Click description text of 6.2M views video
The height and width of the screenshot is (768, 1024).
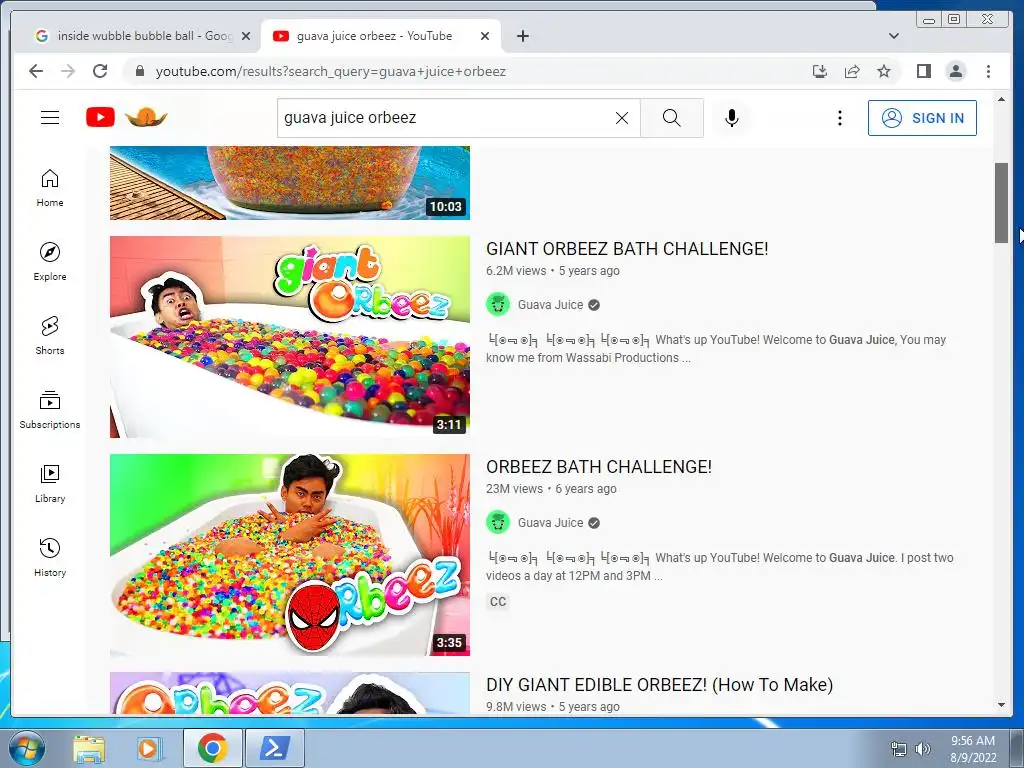716,349
